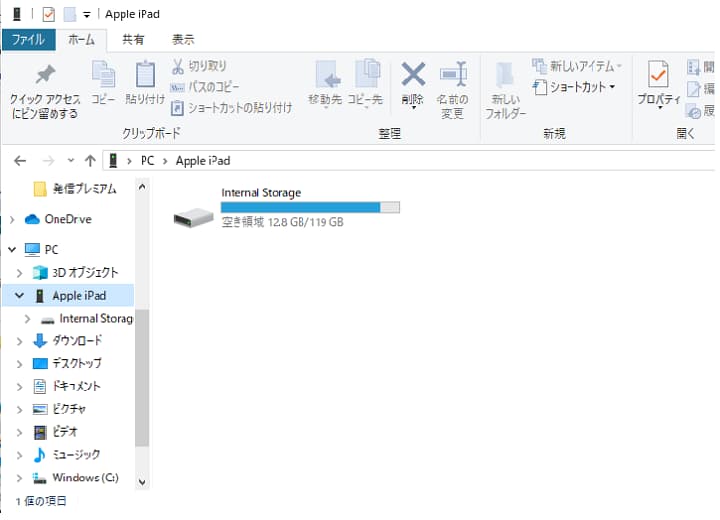Image resolution: width=720 pixels, height=520 pixels.
Task: Click navigation pane scroll up arrow
Action: tap(142, 187)
